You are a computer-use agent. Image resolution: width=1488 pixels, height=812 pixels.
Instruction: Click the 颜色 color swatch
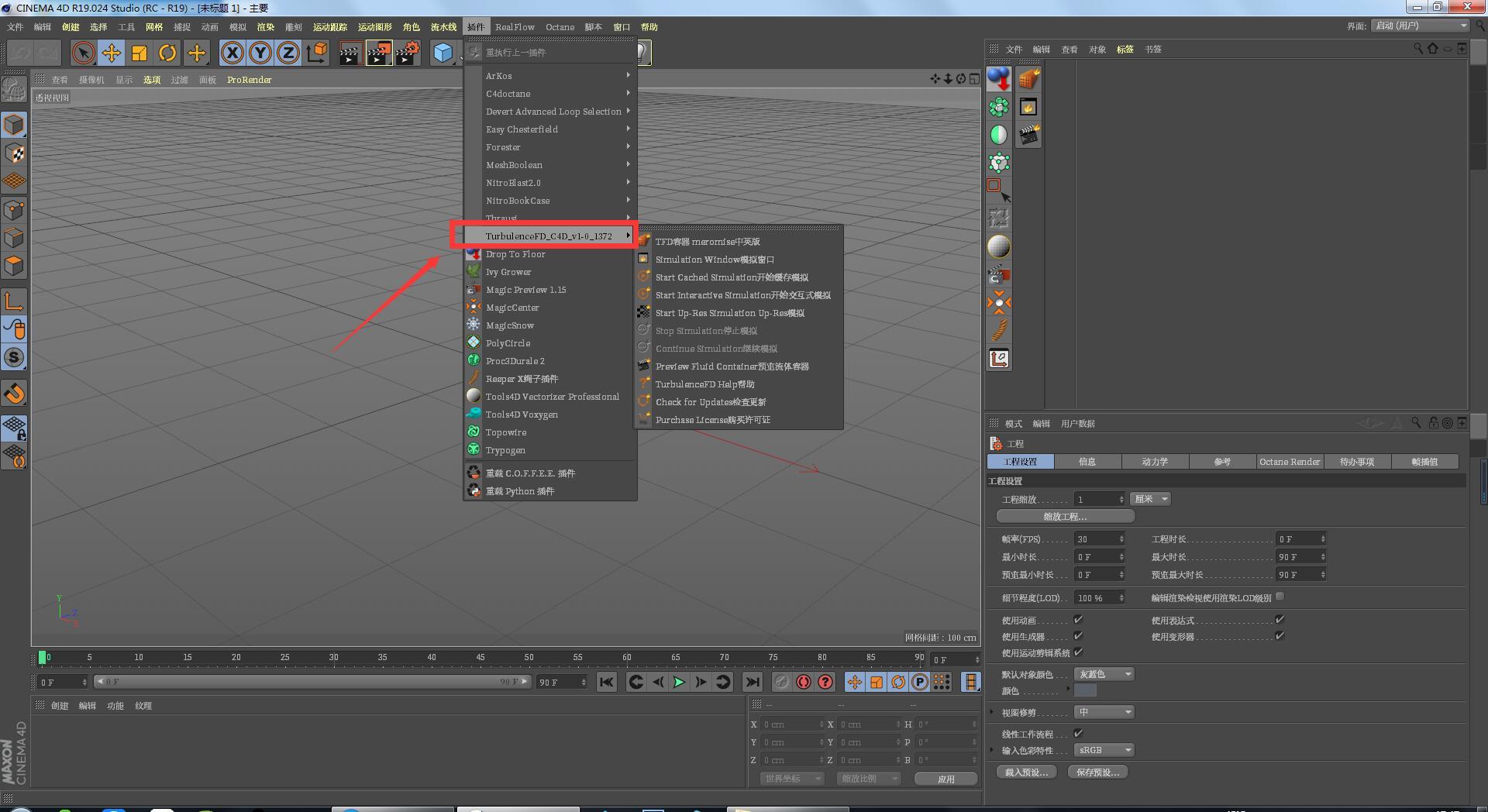coord(1085,691)
